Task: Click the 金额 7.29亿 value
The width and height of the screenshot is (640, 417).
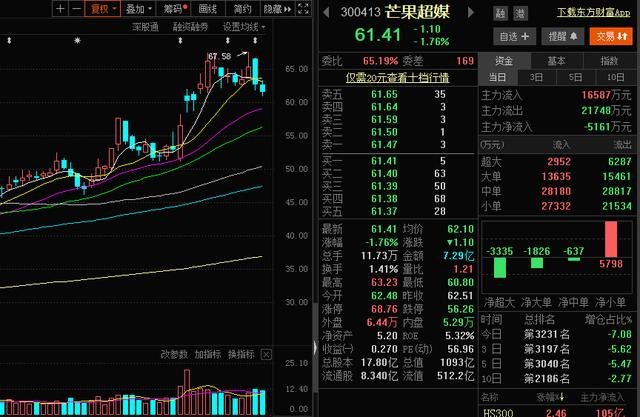Action: click(x=458, y=256)
